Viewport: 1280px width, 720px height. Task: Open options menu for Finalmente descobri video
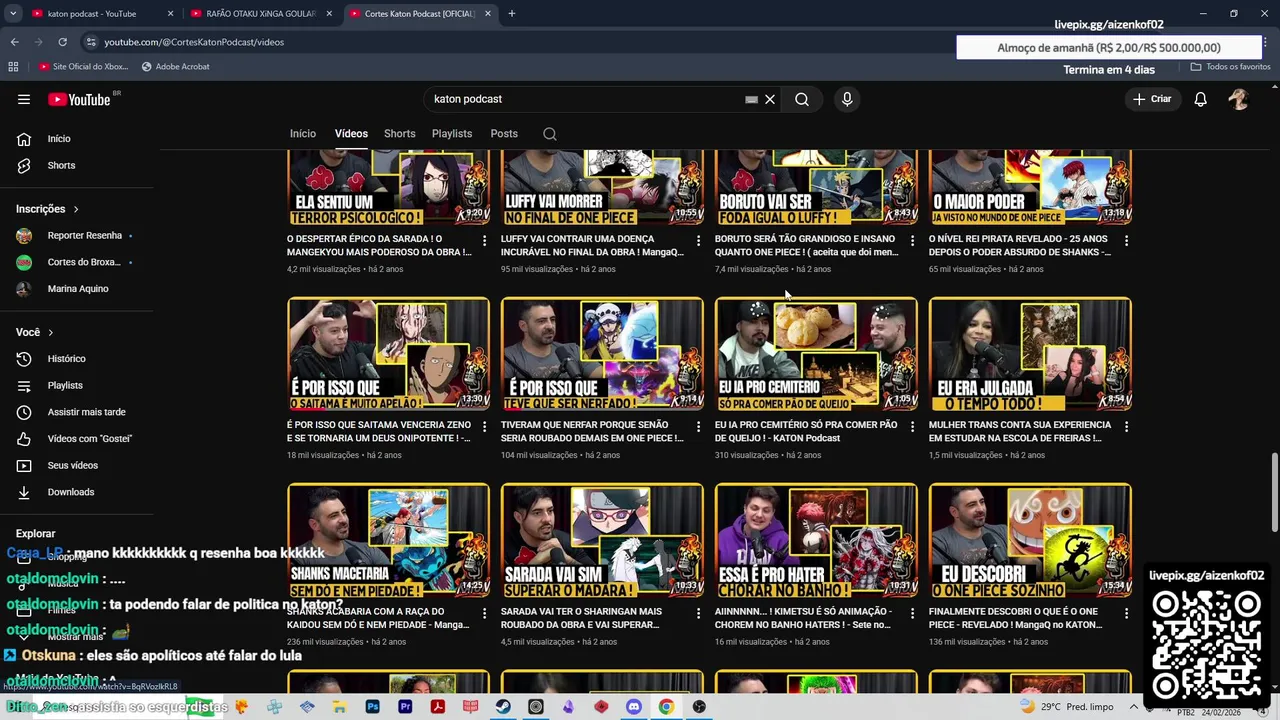tap(1126, 613)
